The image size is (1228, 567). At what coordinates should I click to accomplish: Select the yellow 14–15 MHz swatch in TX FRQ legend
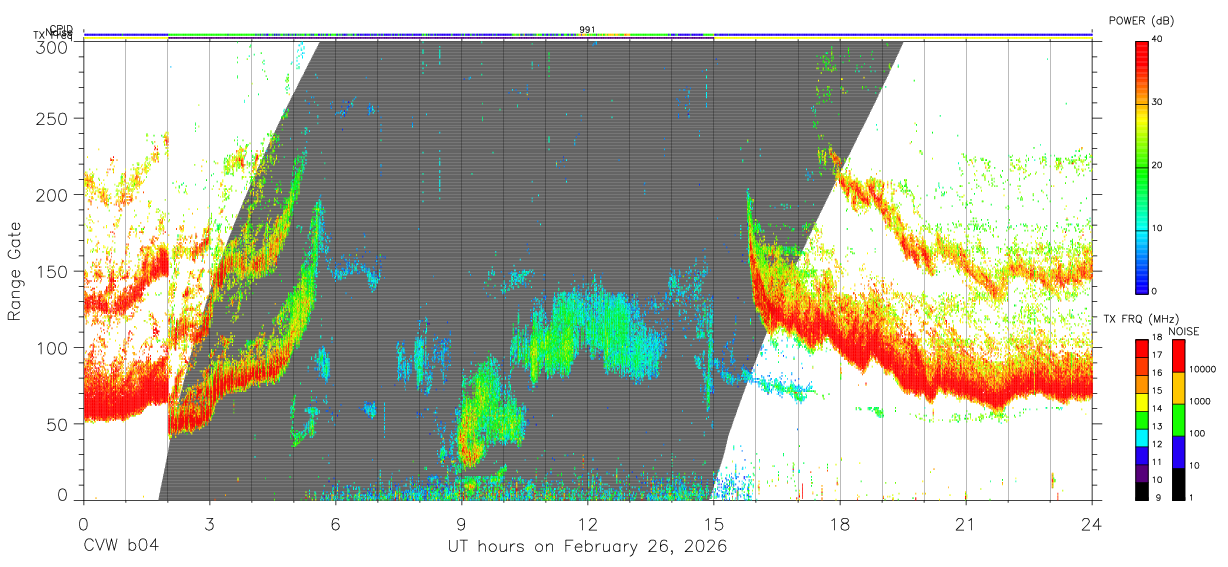point(1141,403)
